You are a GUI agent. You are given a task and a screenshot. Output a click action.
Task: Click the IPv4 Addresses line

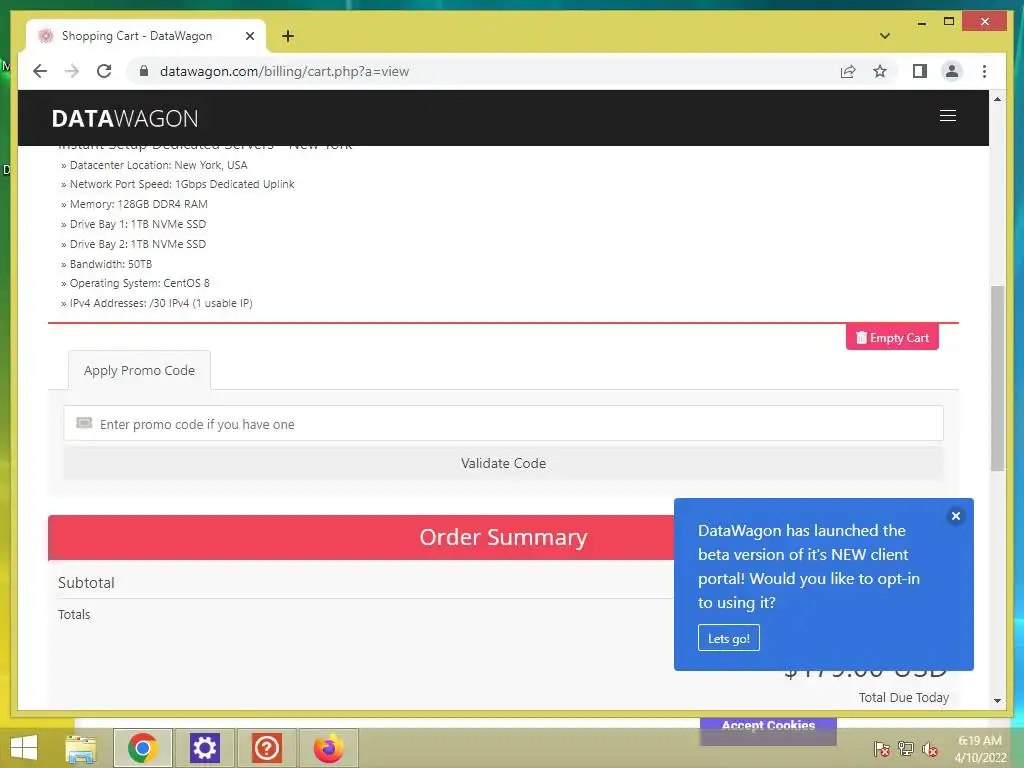point(157,303)
